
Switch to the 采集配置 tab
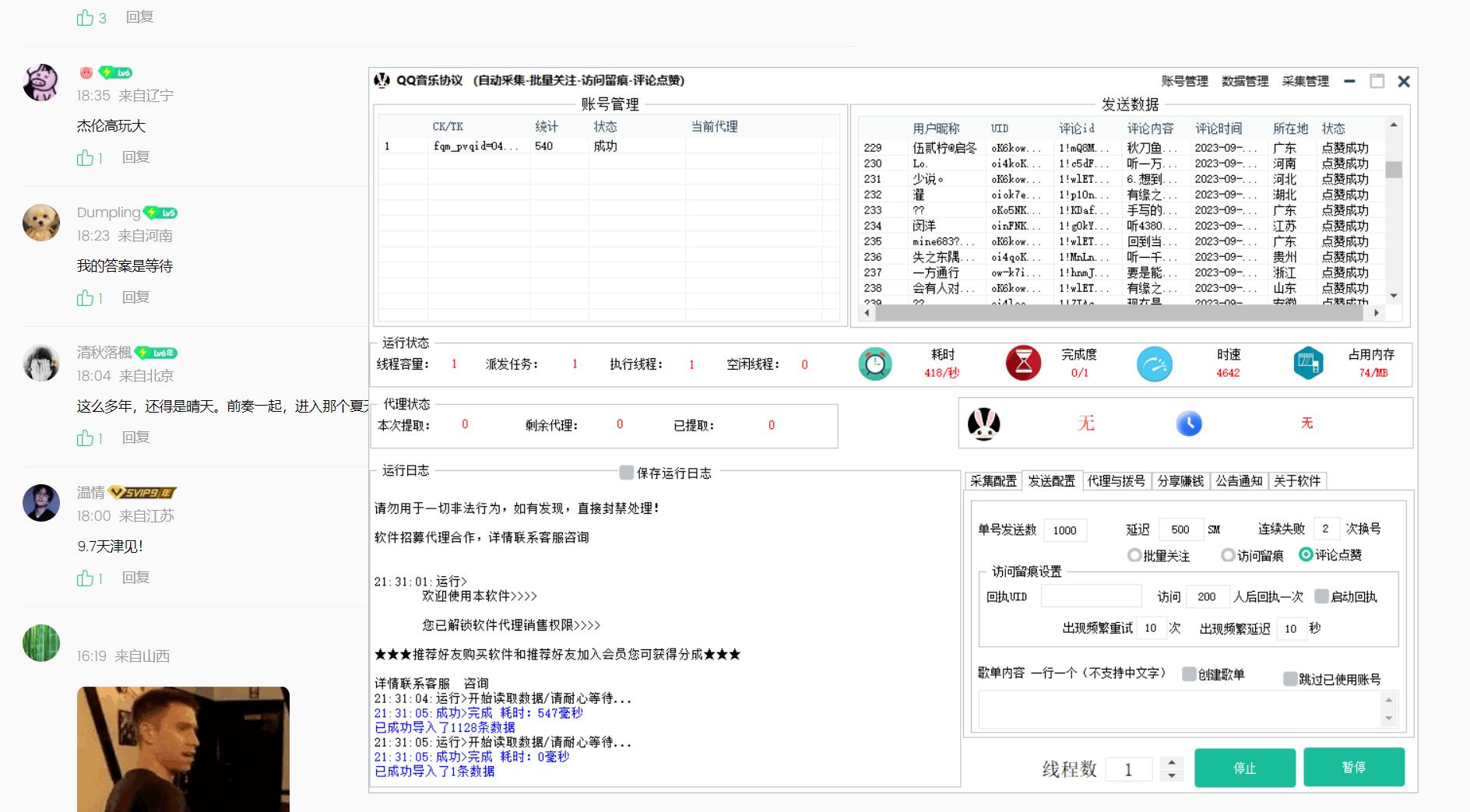(x=993, y=481)
